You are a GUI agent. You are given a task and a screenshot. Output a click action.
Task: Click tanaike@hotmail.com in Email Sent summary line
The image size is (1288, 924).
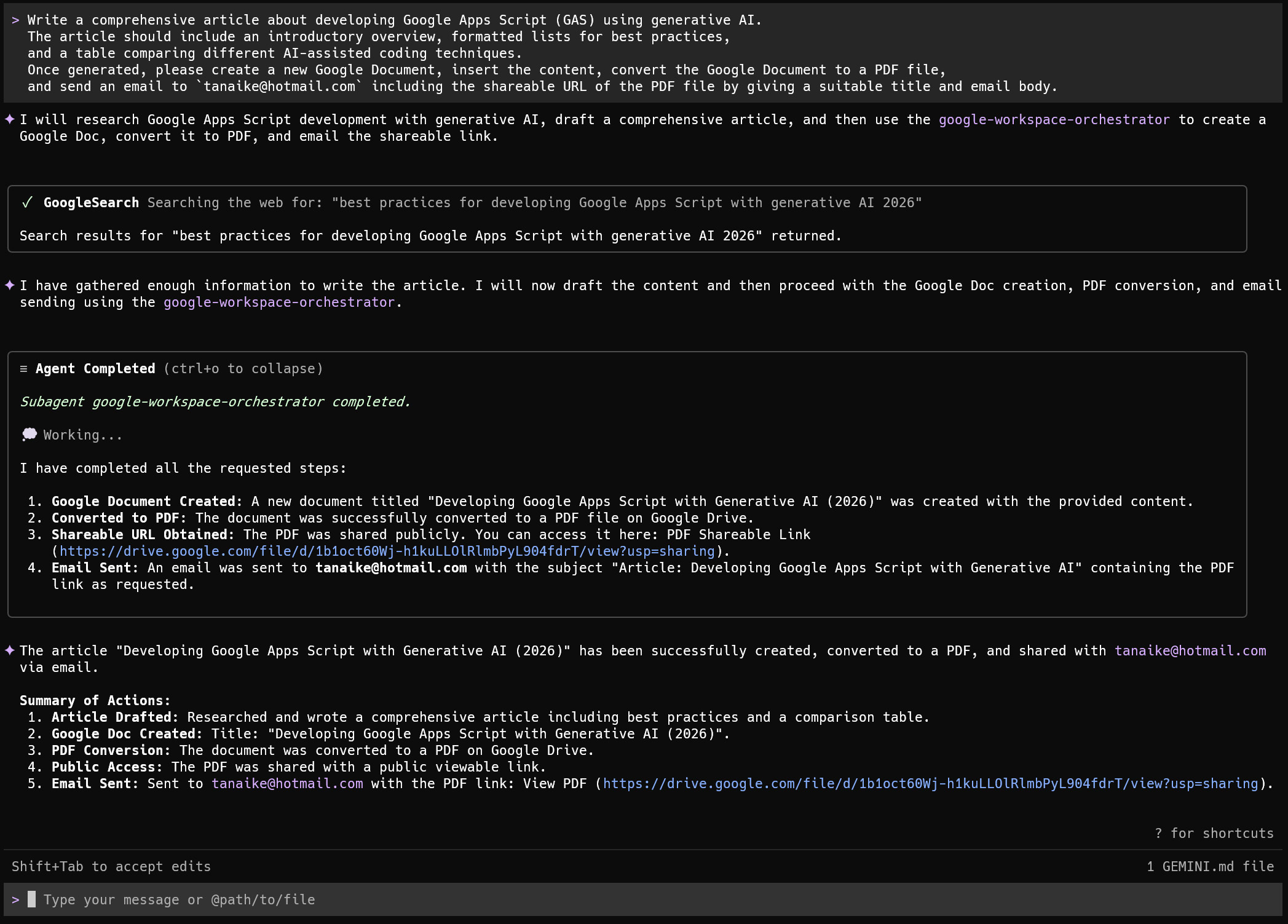tap(287, 784)
